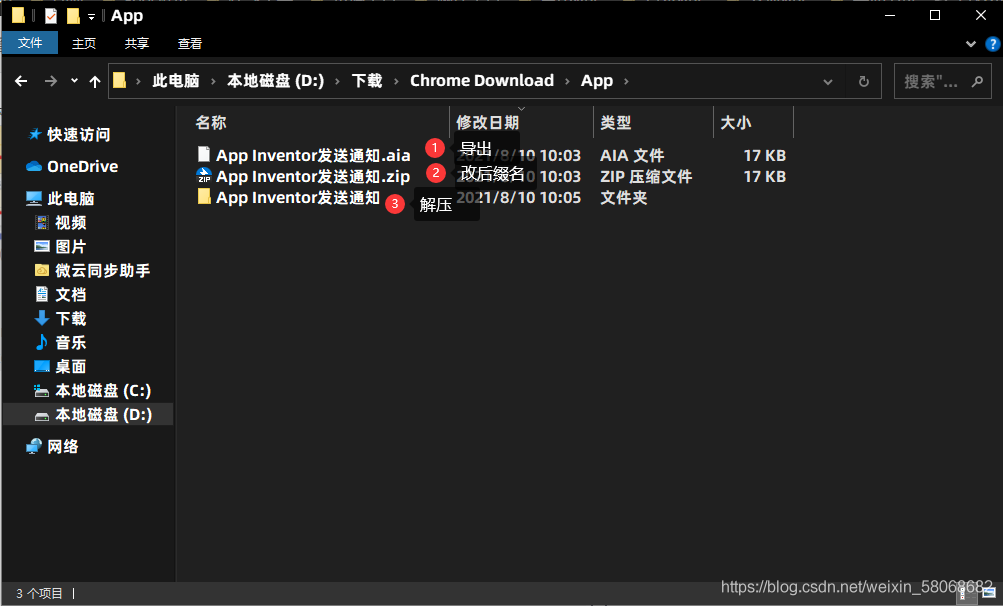Screen dimensions: 1003x606
Task: Click the yellow folder icon in file list
Action: [204, 196]
